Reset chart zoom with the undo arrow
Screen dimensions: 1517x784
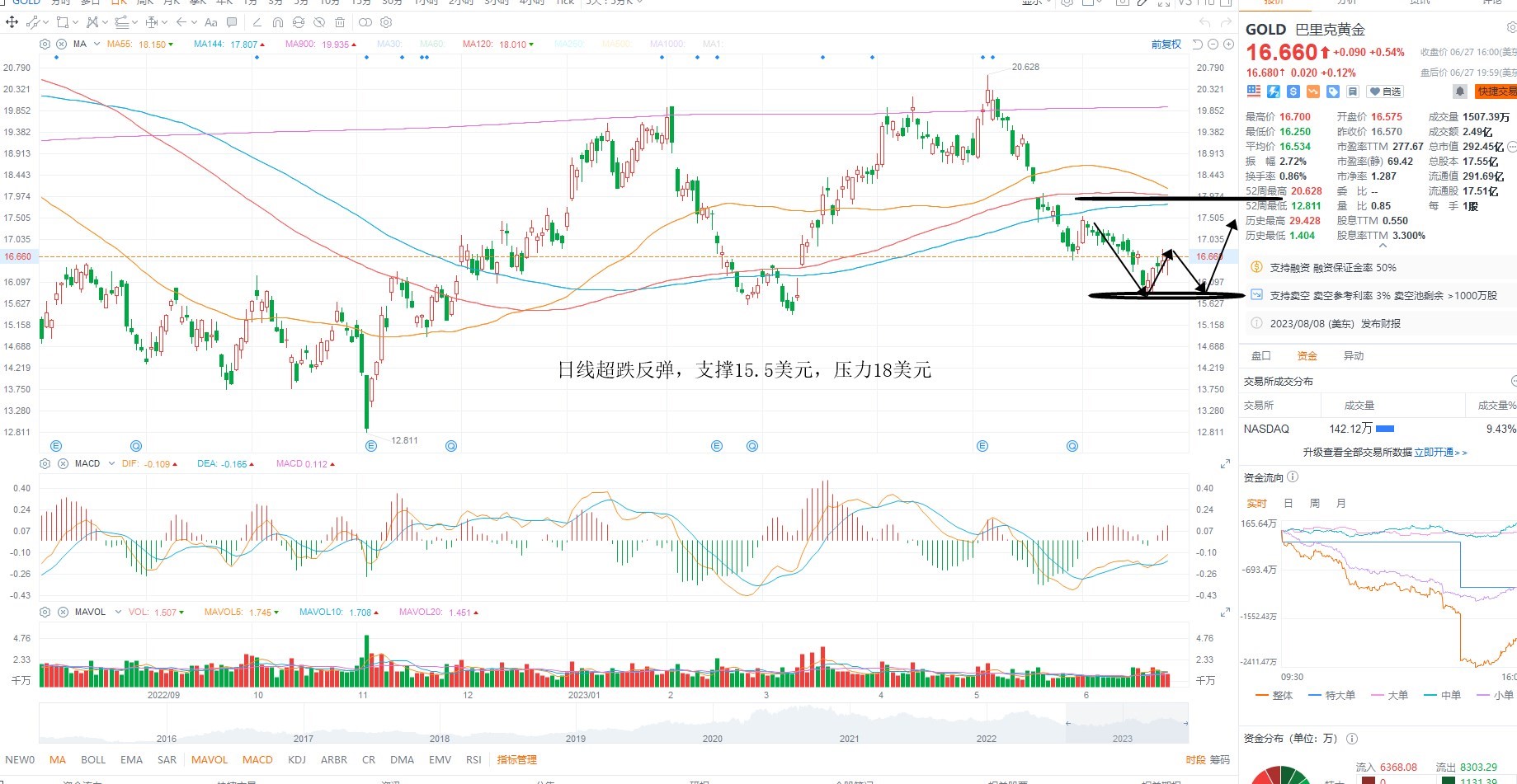[x=1198, y=45]
